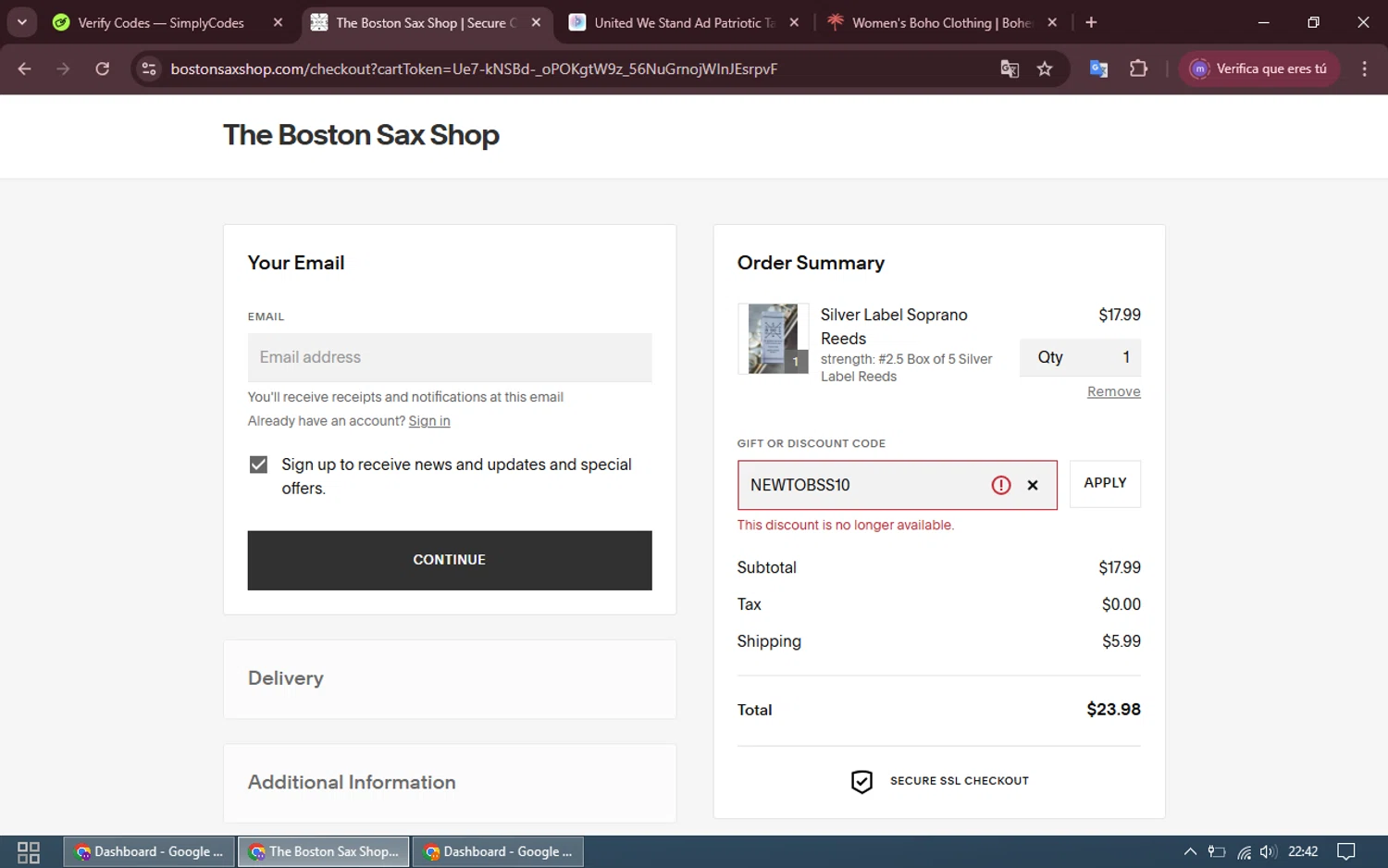This screenshot has width=1388, height=868.
Task: Open the Extensions puzzle icon
Action: coord(1138,68)
